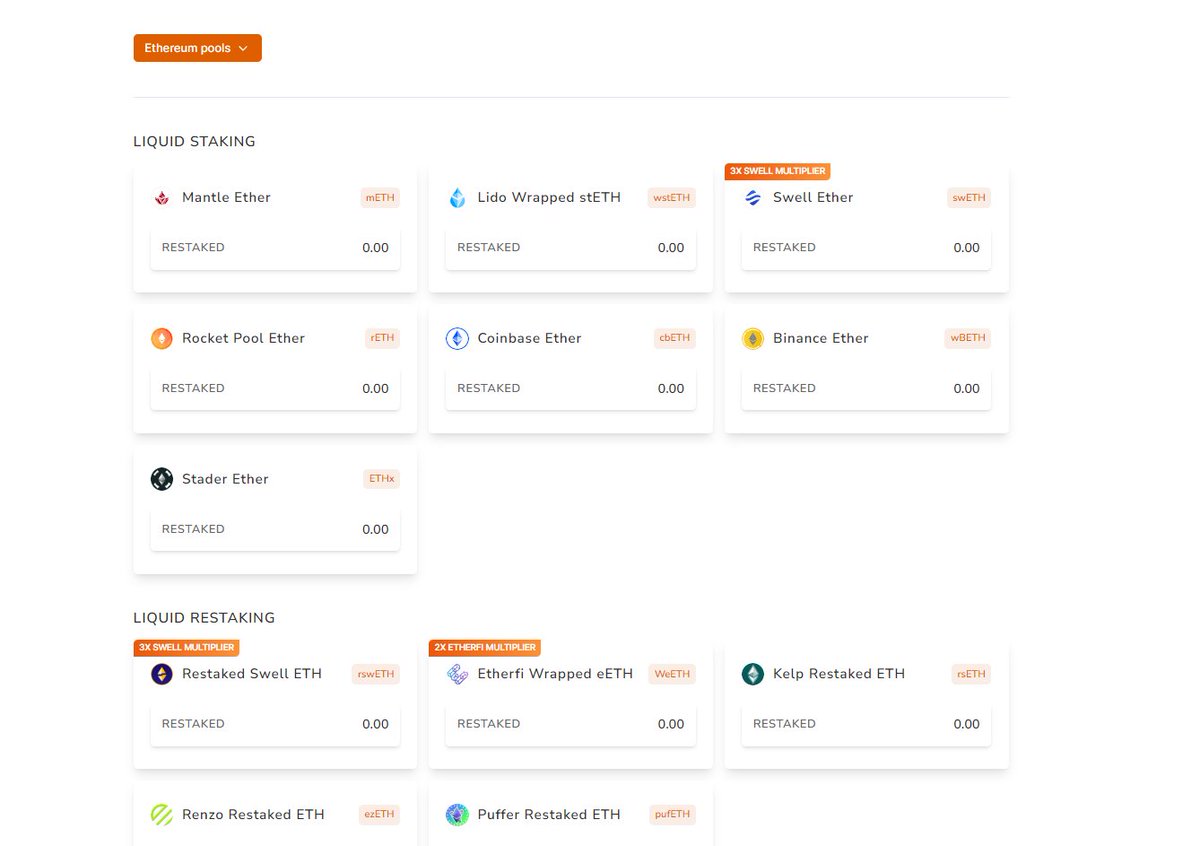Viewport: 1200px width, 846px height.
Task: Open the Restaked Swell ETH title
Action: tap(252, 674)
